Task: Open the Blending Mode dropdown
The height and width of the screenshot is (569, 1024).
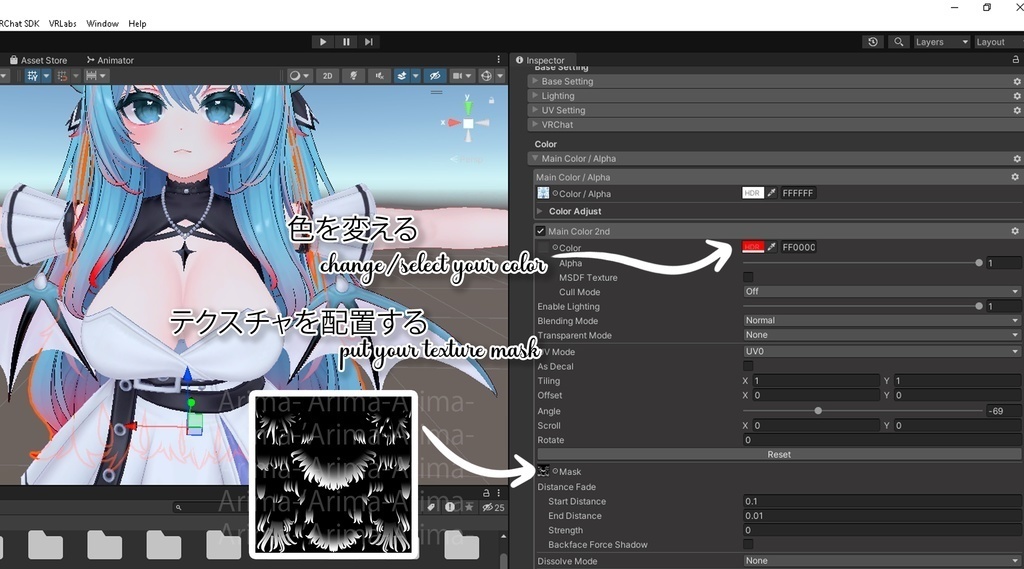Action: click(x=882, y=320)
